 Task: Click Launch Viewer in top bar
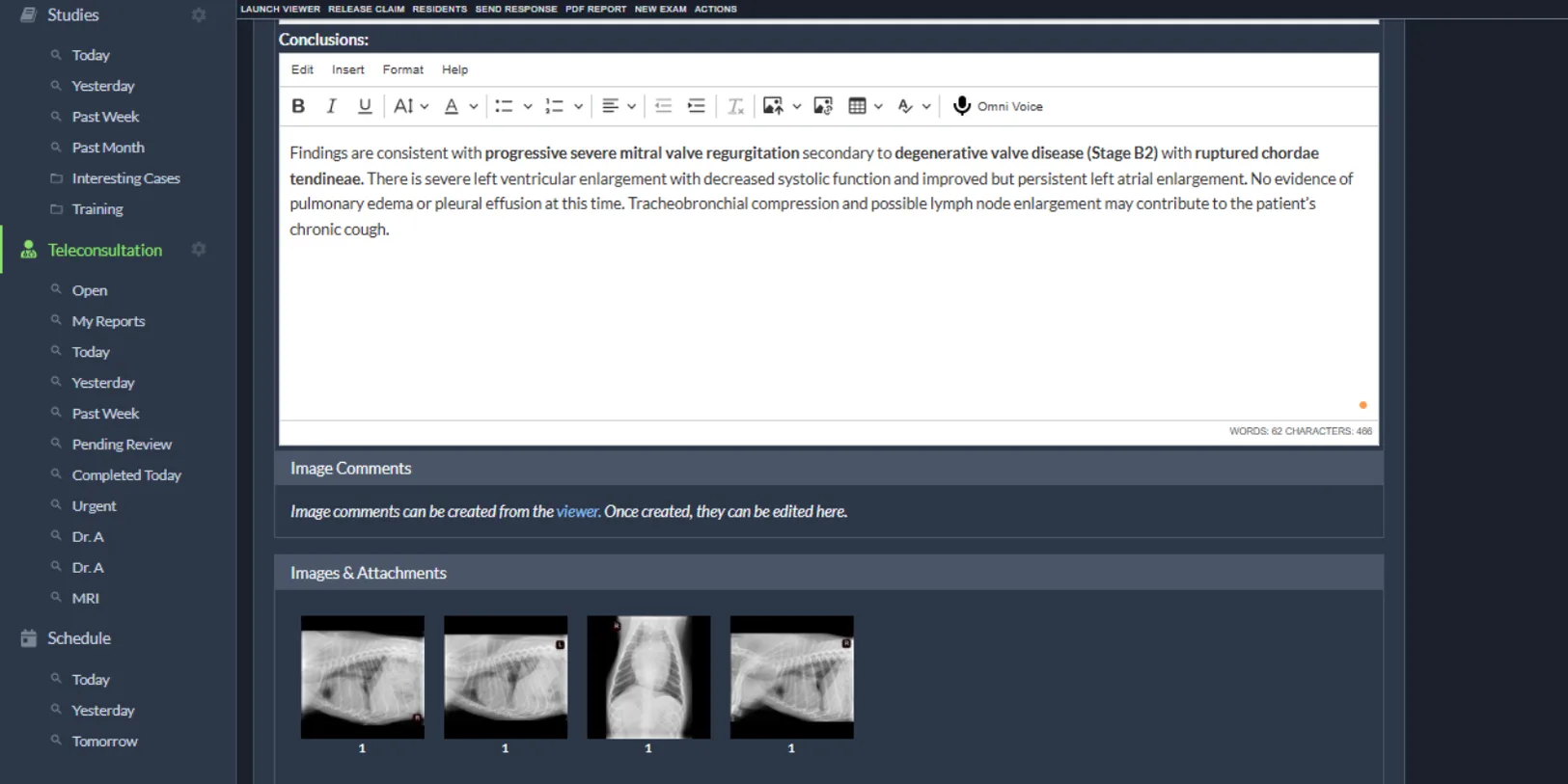[280, 9]
